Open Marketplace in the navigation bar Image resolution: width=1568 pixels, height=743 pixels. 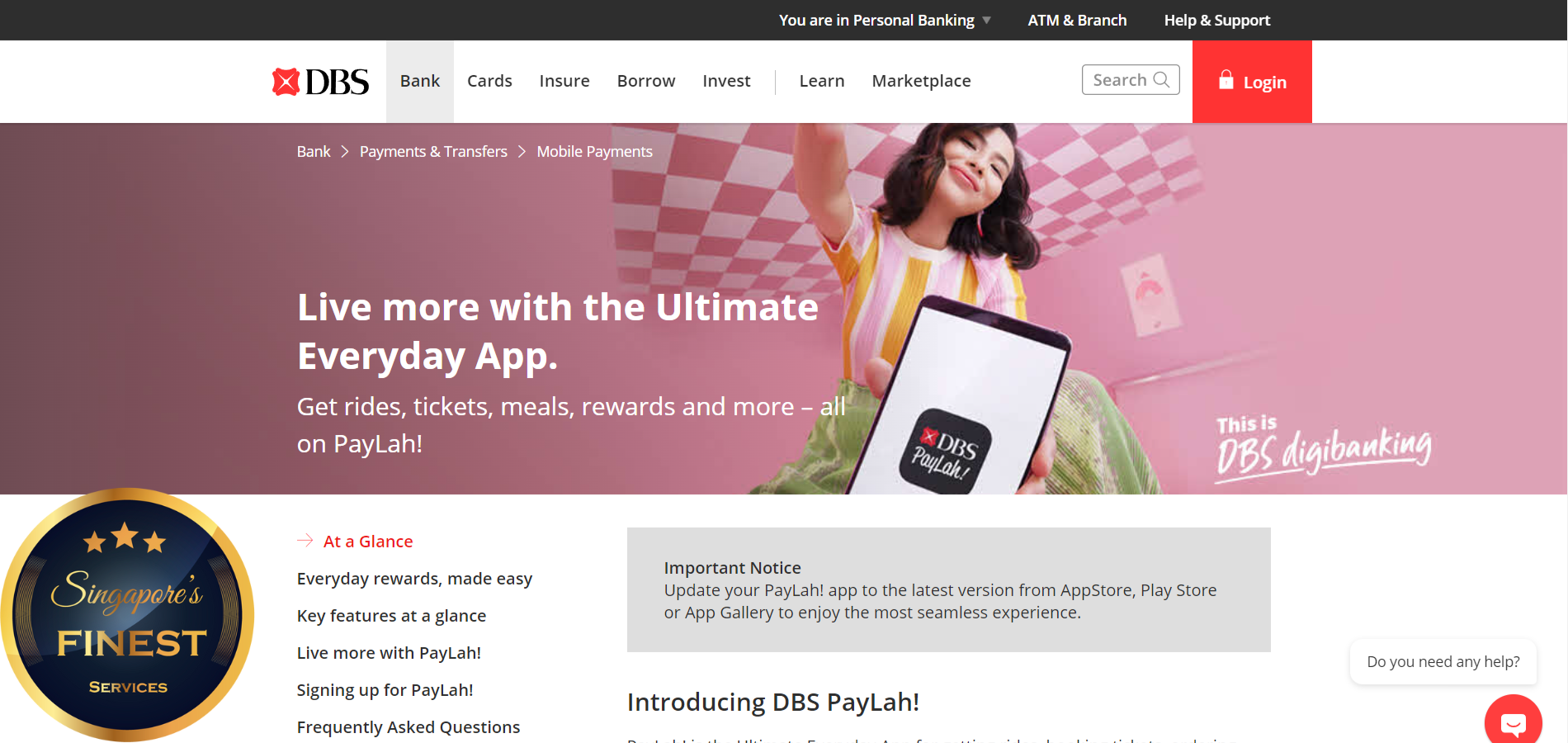tap(921, 81)
